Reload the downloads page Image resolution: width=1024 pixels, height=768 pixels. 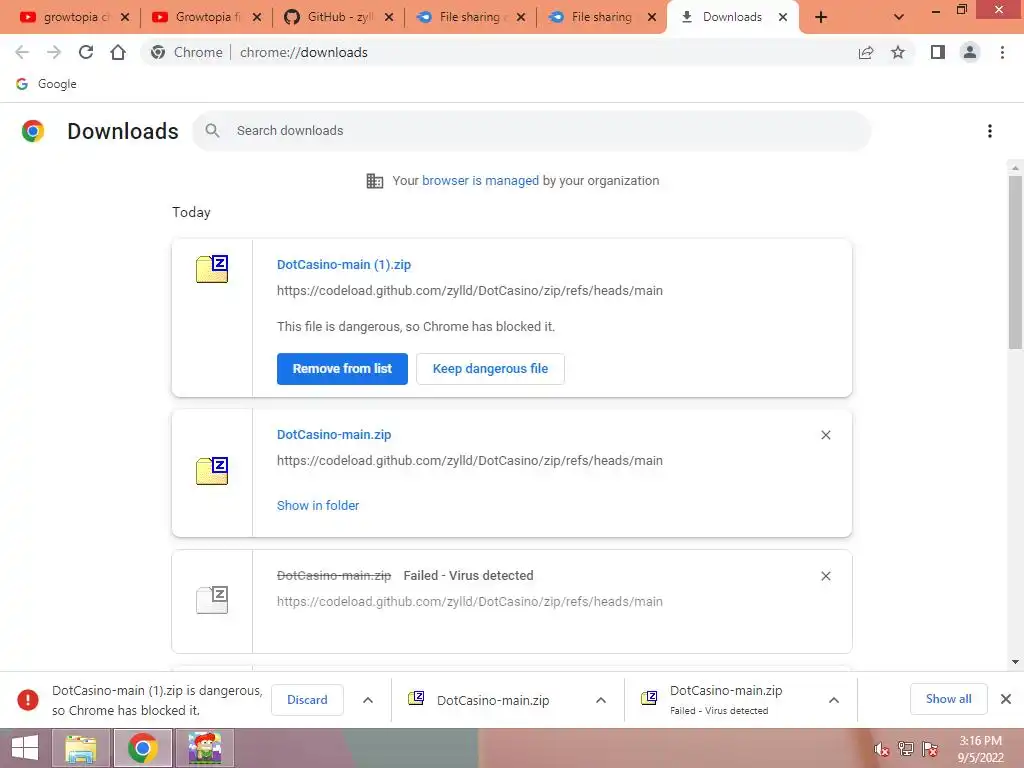point(86,52)
